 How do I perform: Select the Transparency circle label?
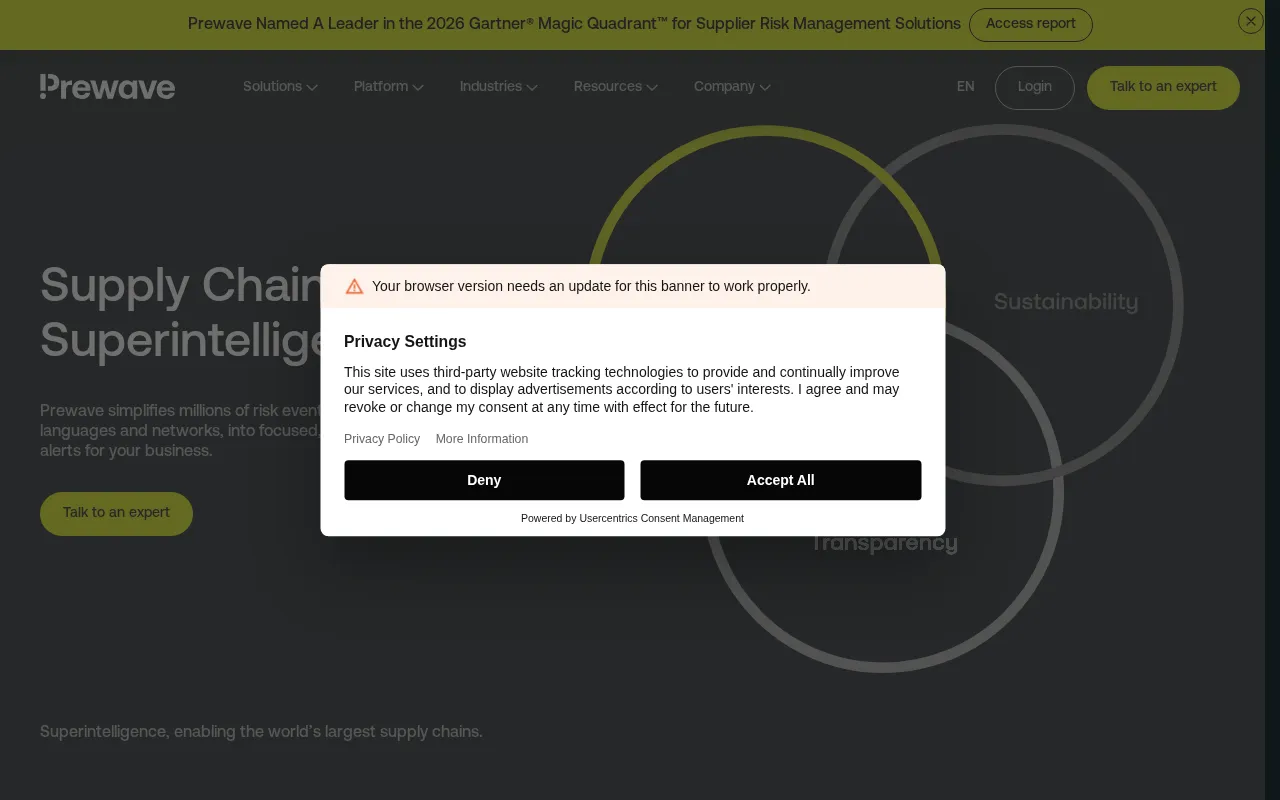884,543
